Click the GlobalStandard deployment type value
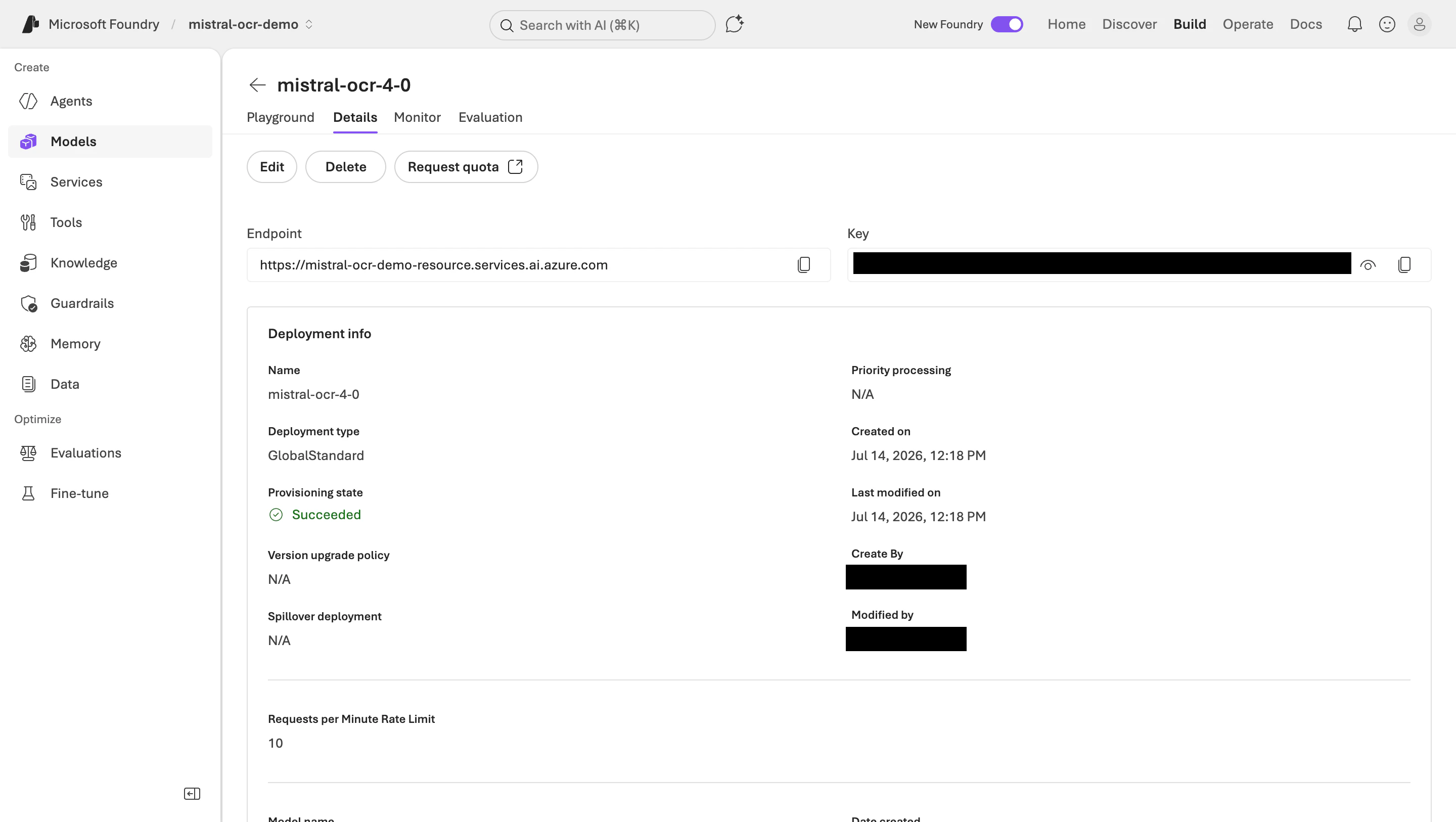 [x=316, y=455]
